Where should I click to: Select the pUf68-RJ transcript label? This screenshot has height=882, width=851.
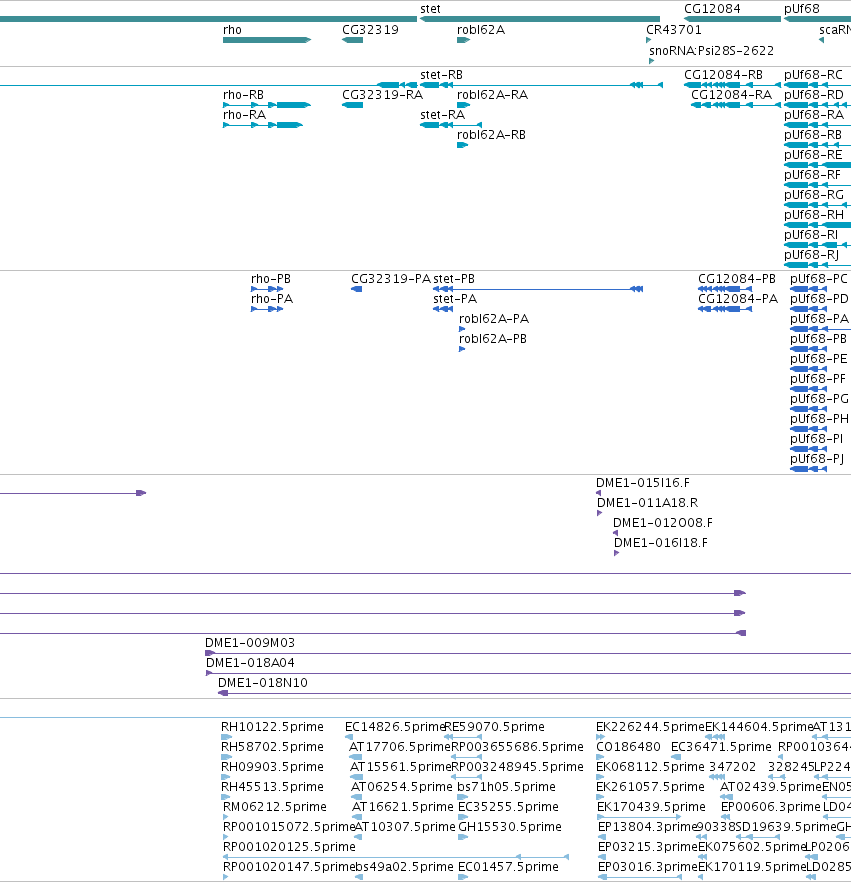pyautogui.click(x=812, y=255)
